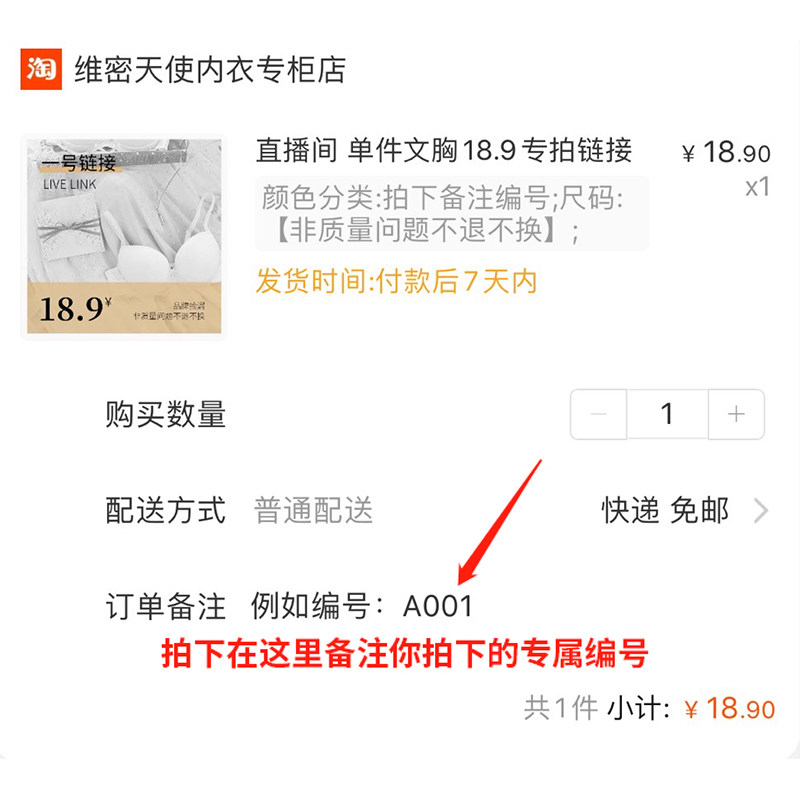Click the item price ¥18.90

726,153
